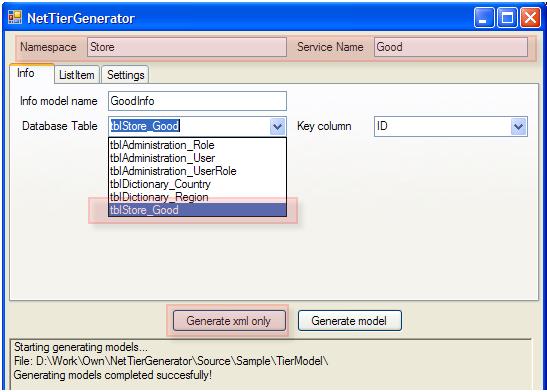Click the Generate xml only button

(229, 321)
